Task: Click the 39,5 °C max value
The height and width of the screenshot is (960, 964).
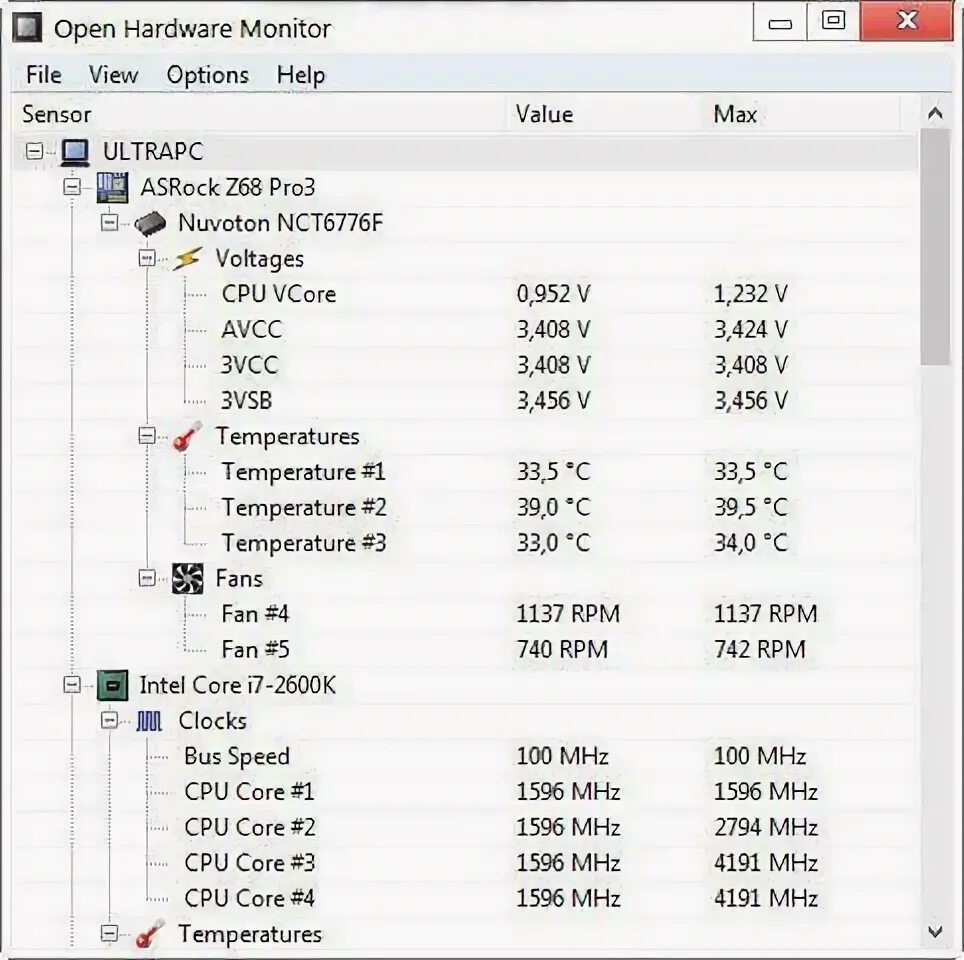Action: pyautogui.click(x=750, y=507)
